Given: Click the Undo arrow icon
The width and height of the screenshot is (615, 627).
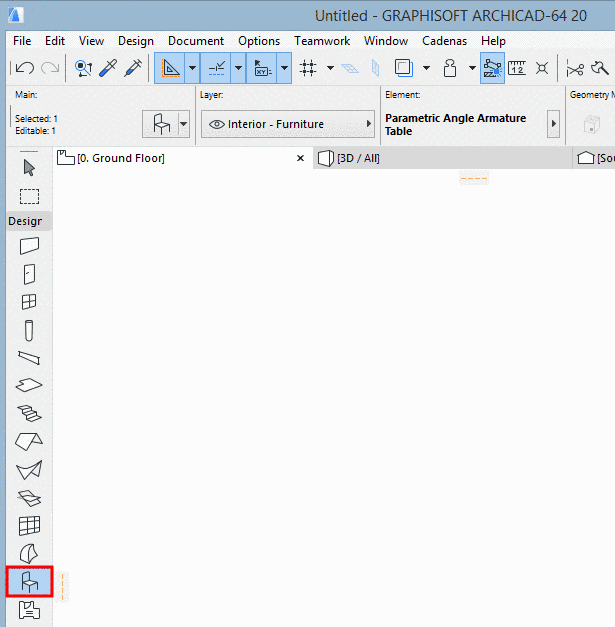Looking at the screenshot, I should click(x=25, y=68).
